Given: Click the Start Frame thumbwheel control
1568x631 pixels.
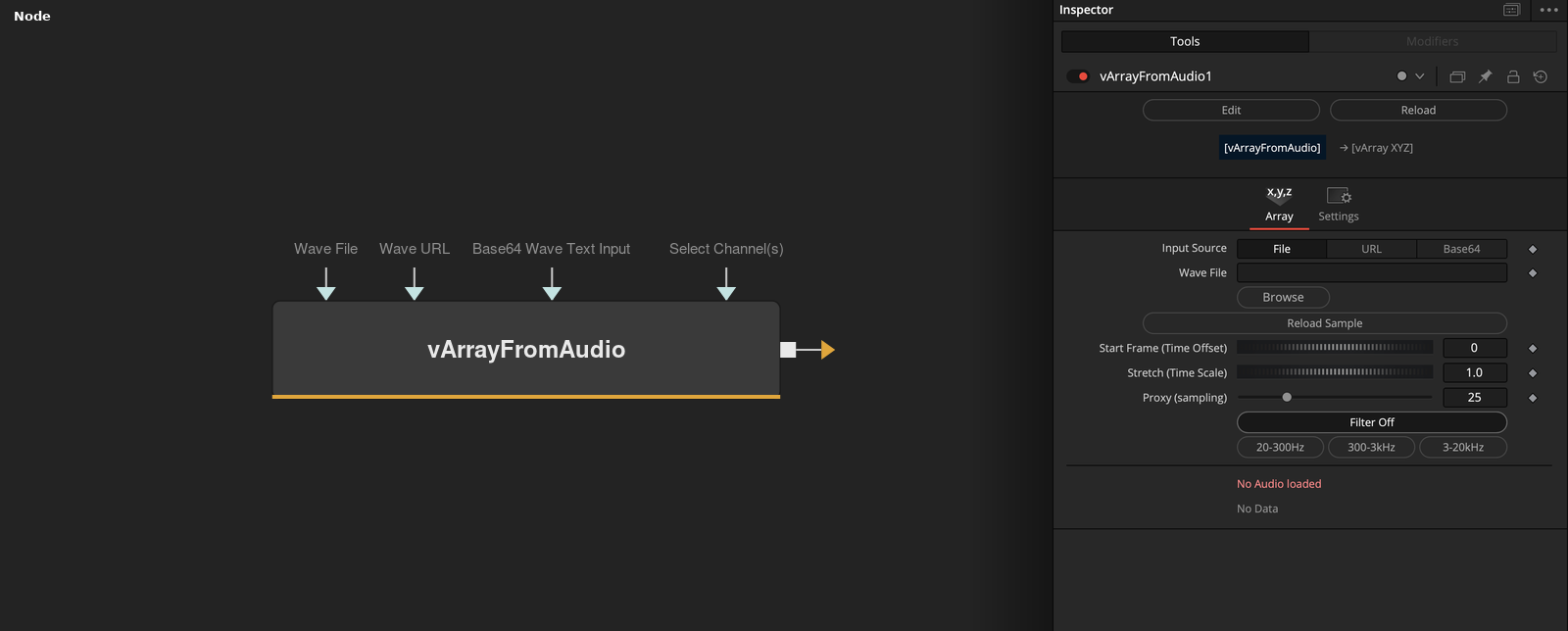Looking at the screenshot, I should click(1335, 348).
